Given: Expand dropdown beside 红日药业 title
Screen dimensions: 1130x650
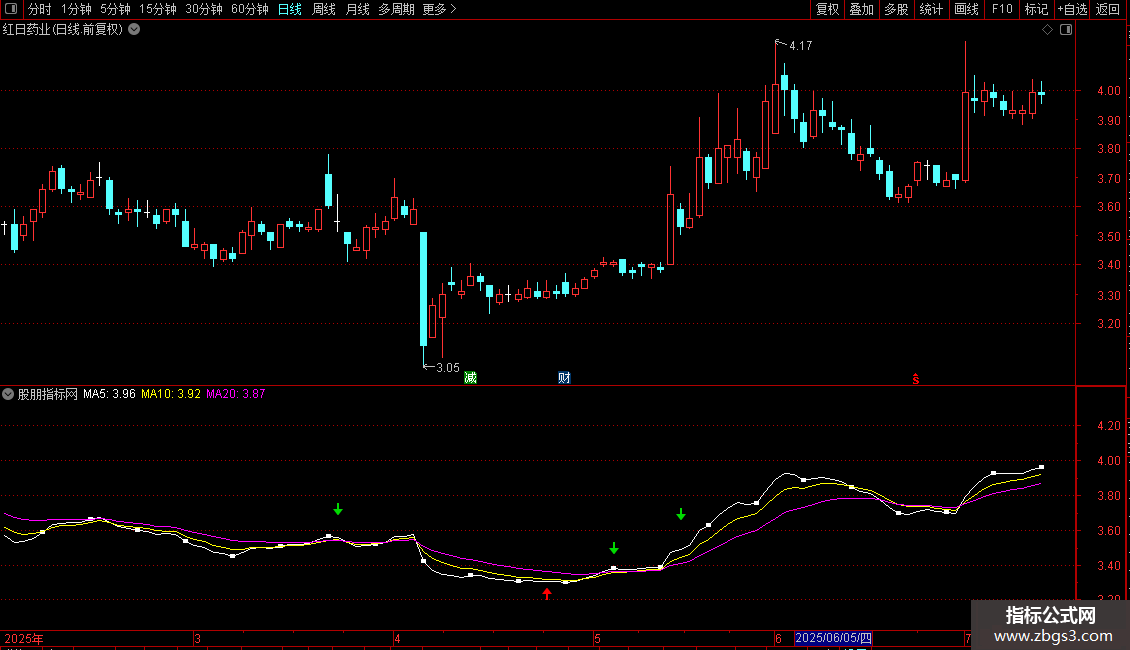Looking at the screenshot, I should pos(134,30).
